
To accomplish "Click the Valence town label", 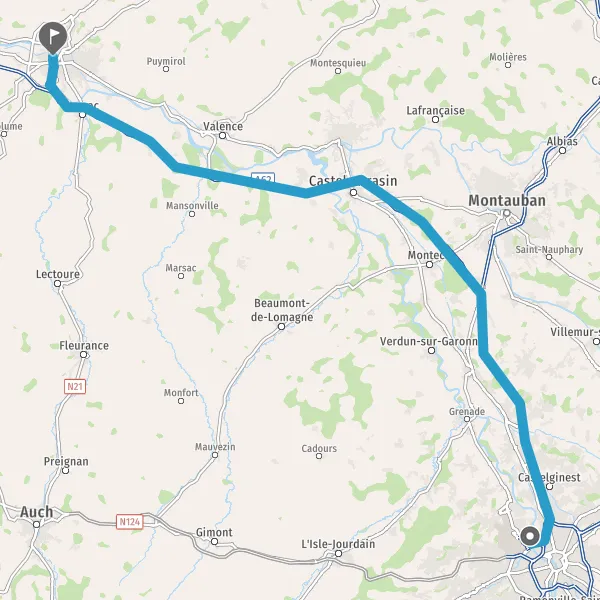I will coord(223,126).
